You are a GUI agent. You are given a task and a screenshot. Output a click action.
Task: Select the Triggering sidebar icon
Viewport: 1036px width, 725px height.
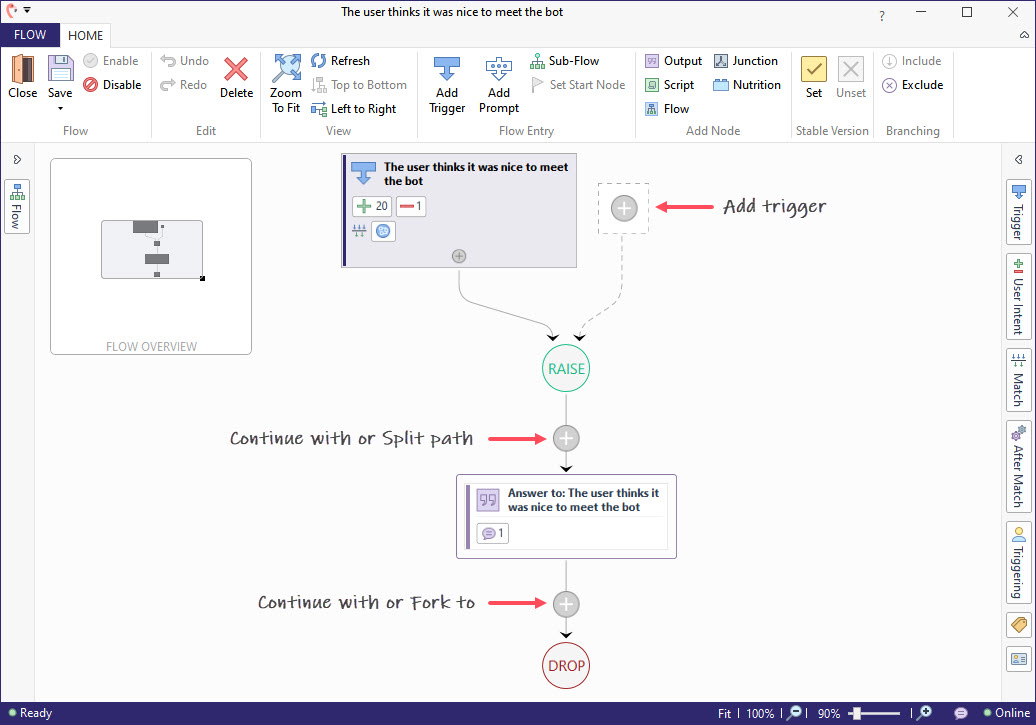[x=1020, y=560]
